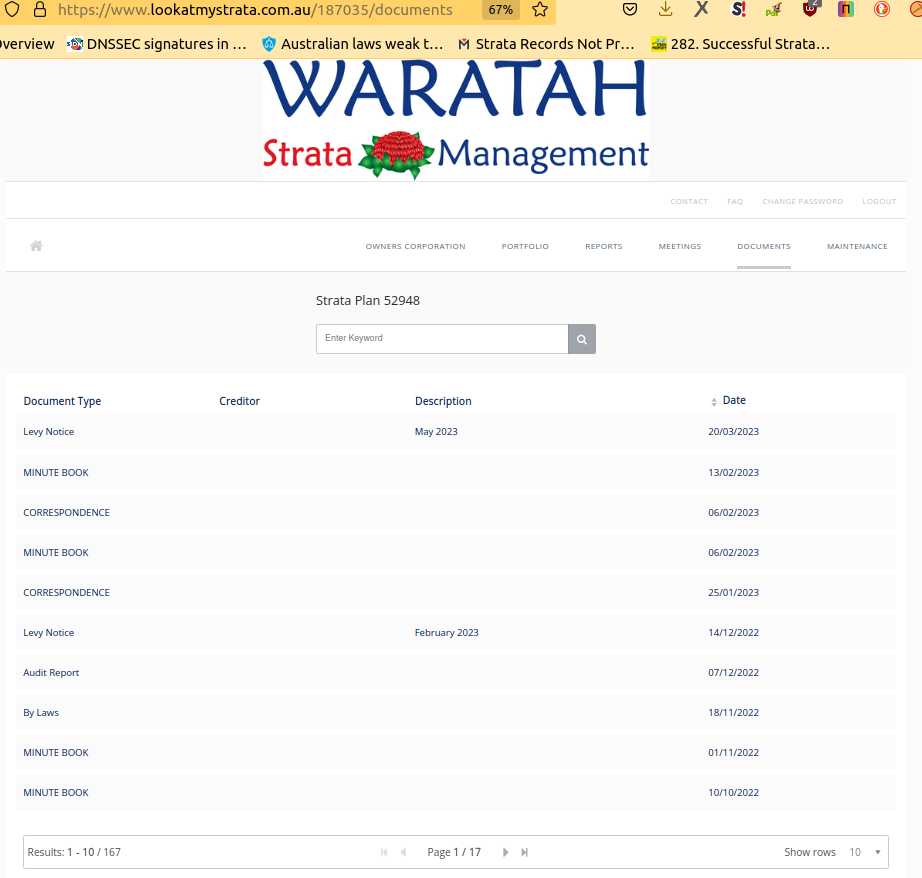The image size is (922, 878).
Task: Click the May 2023 description cell
Action: click(436, 432)
